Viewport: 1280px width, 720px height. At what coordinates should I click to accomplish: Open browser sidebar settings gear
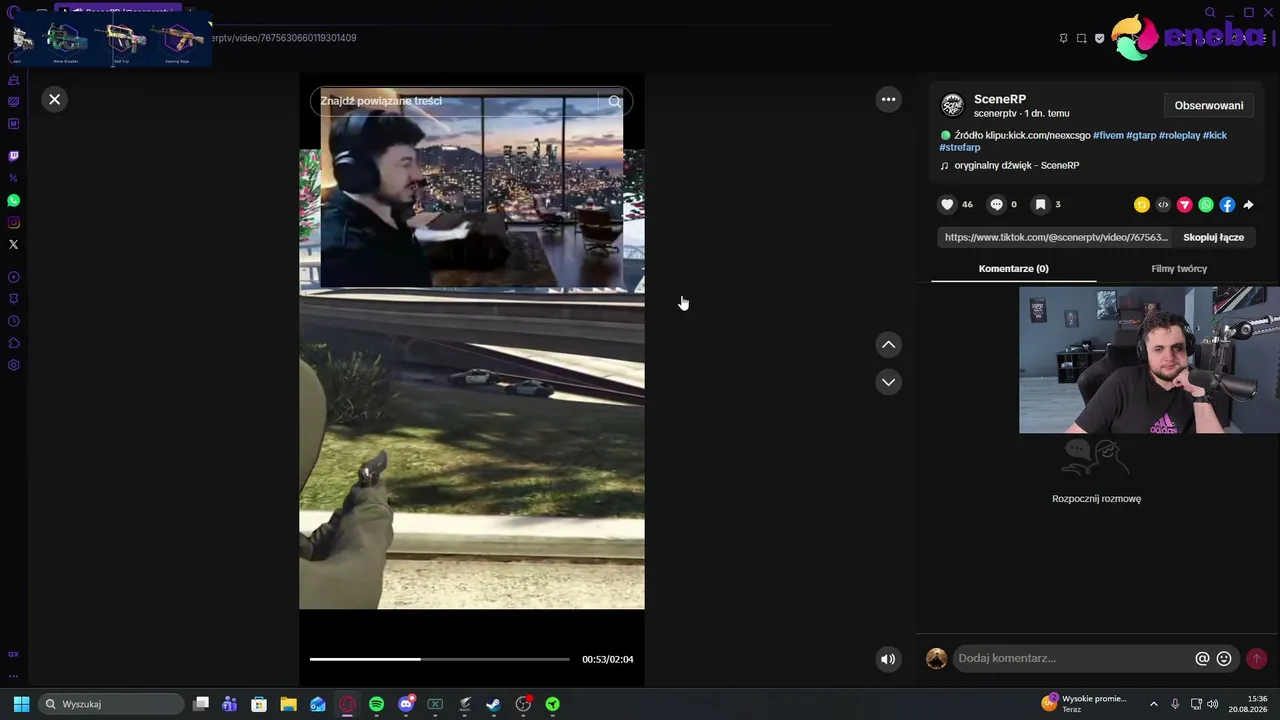coord(14,365)
